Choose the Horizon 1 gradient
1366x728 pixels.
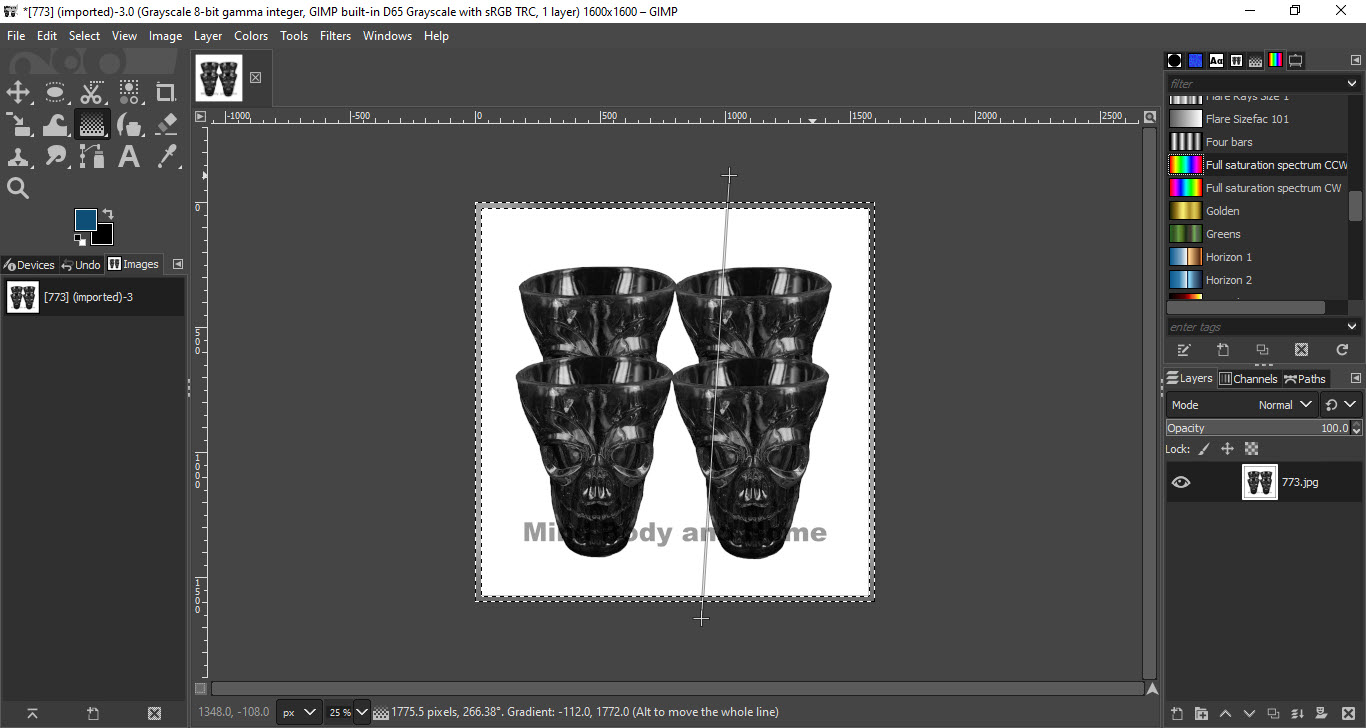tap(1228, 257)
